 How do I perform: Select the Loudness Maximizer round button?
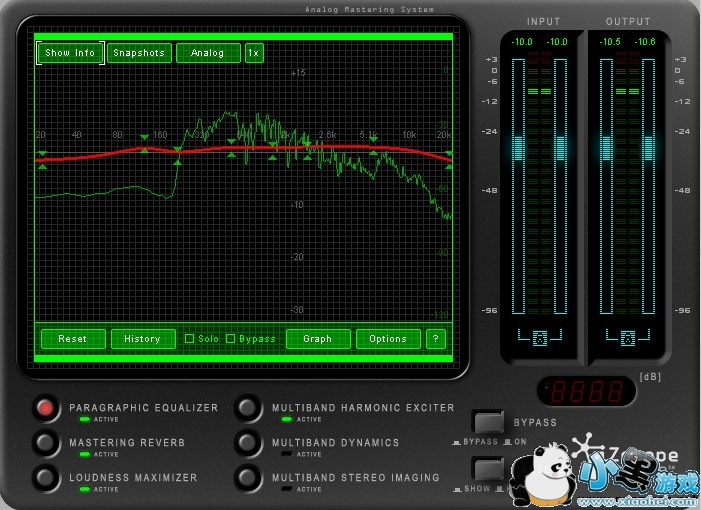click(45, 477)
